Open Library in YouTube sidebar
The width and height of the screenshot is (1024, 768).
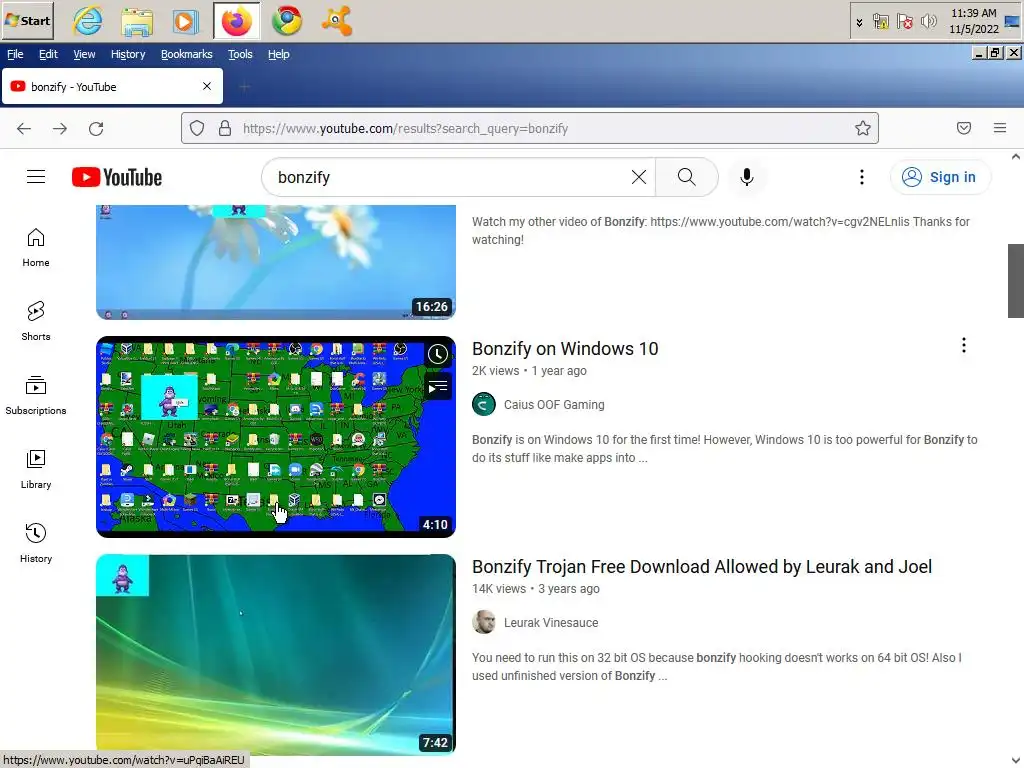click(x=36, y=470)
